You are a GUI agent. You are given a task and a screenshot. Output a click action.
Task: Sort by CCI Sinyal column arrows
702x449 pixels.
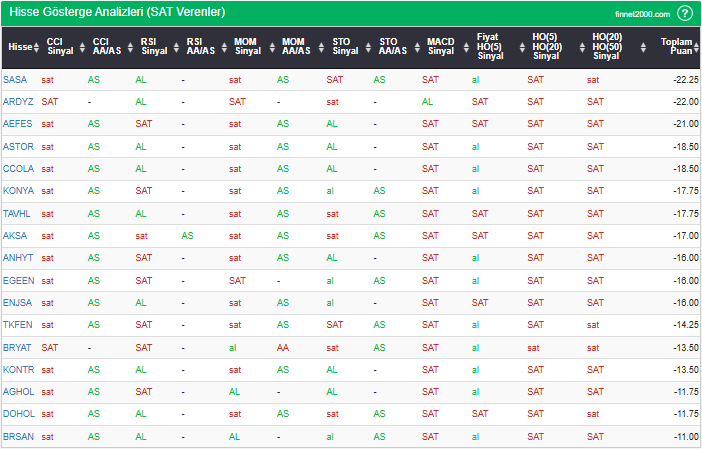82,47
